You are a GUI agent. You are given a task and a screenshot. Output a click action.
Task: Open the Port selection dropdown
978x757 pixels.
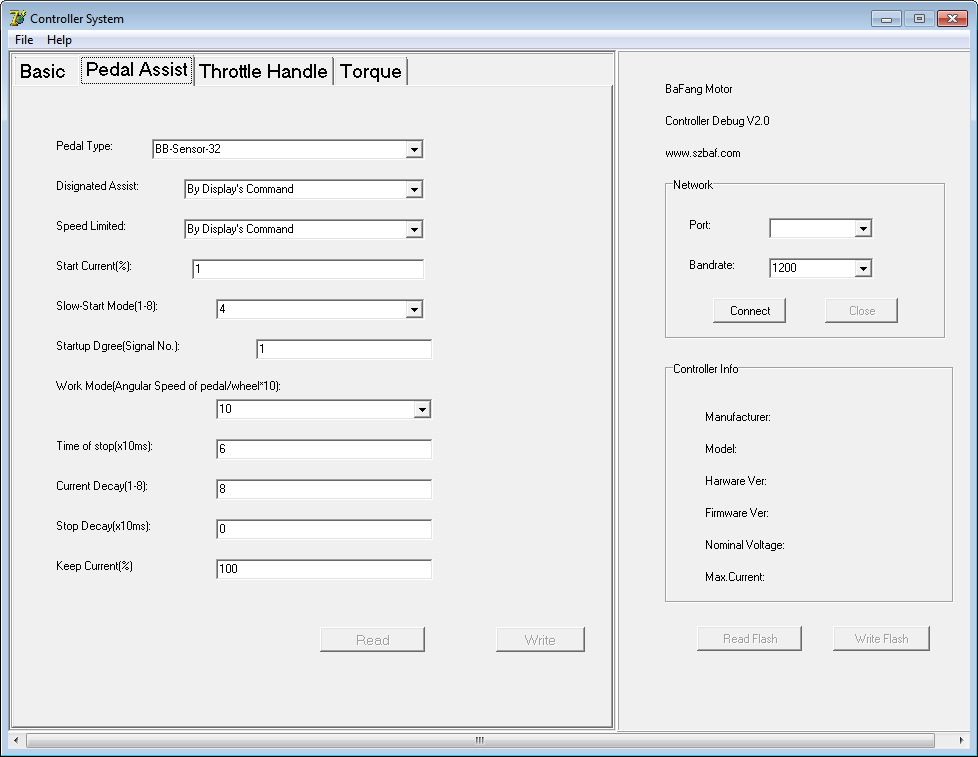(x=863, y=229)
